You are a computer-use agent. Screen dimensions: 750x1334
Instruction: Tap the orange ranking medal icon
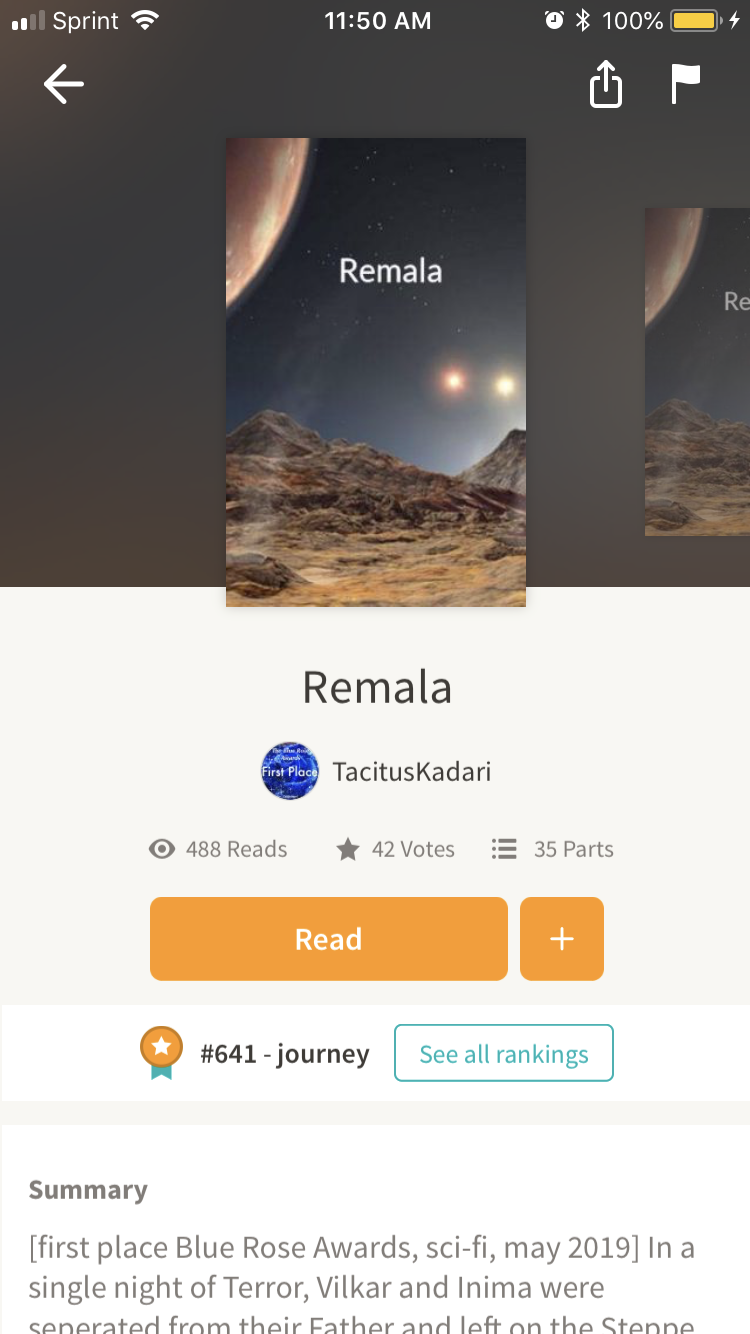(162, 1053)
